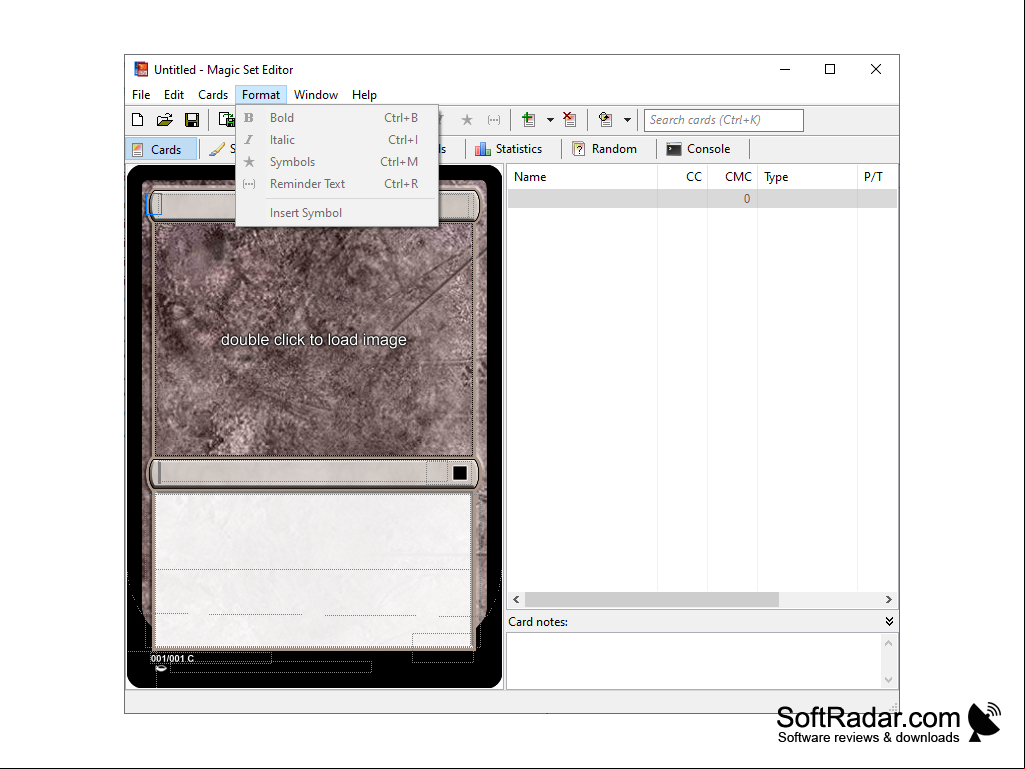Minimize the Magic Set Editor window
Viewport: 1025px width, 769px height.
tap(785, 69)
